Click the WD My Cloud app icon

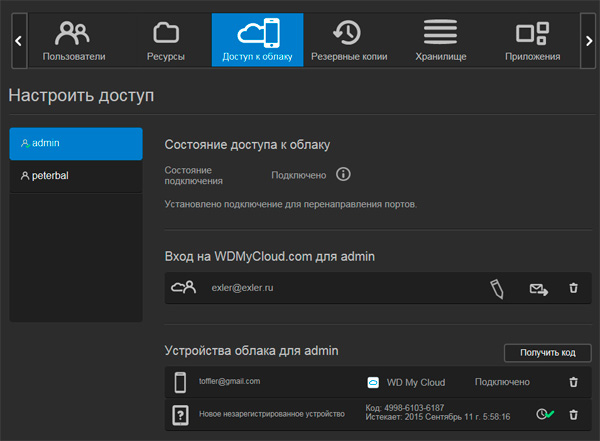(373, 382)
